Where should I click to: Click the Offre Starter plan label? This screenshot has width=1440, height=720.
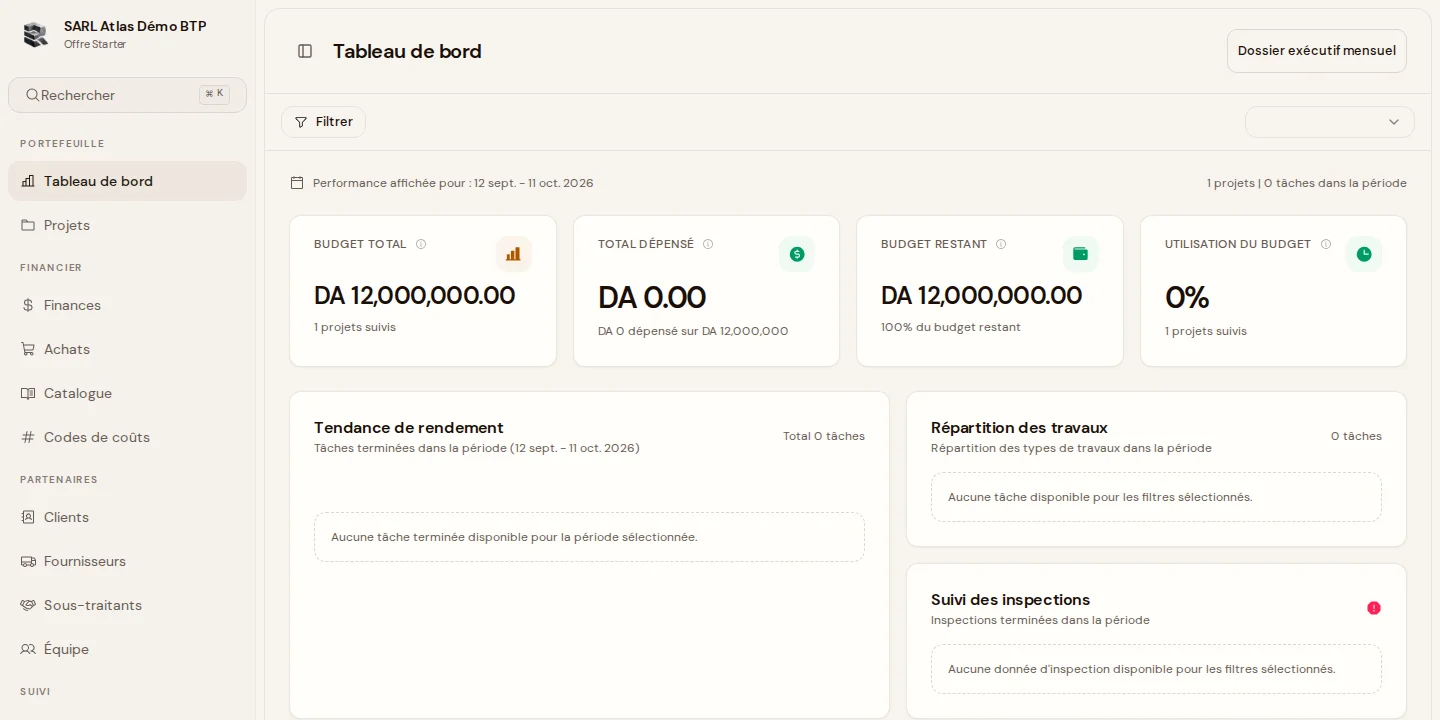click(x=95, y=45)
